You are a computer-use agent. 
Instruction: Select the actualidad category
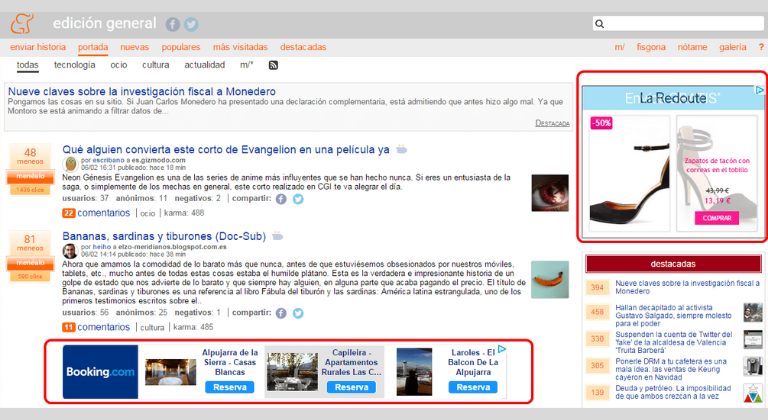click(205, 65)
